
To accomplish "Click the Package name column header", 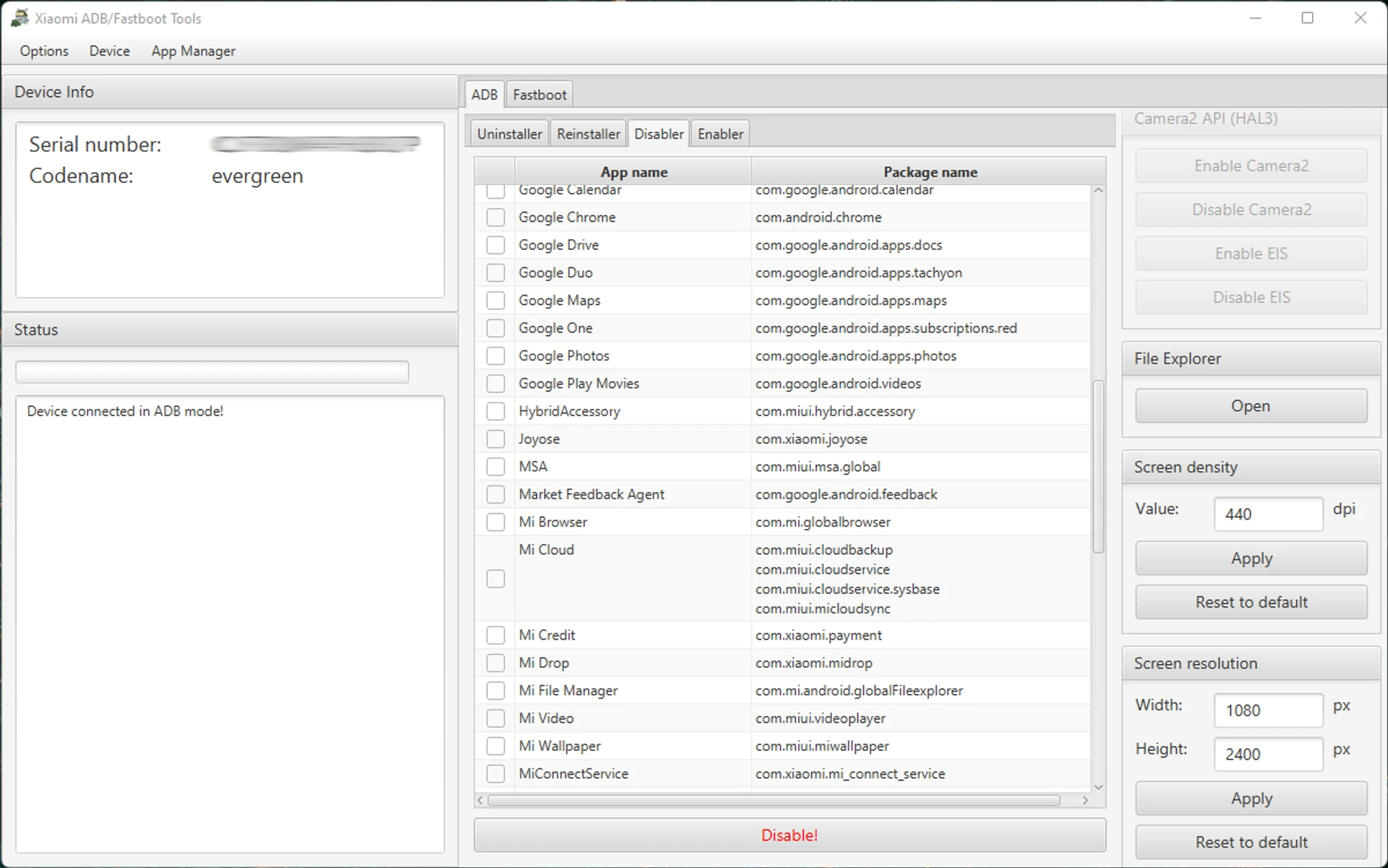I will tap(930, 172).
